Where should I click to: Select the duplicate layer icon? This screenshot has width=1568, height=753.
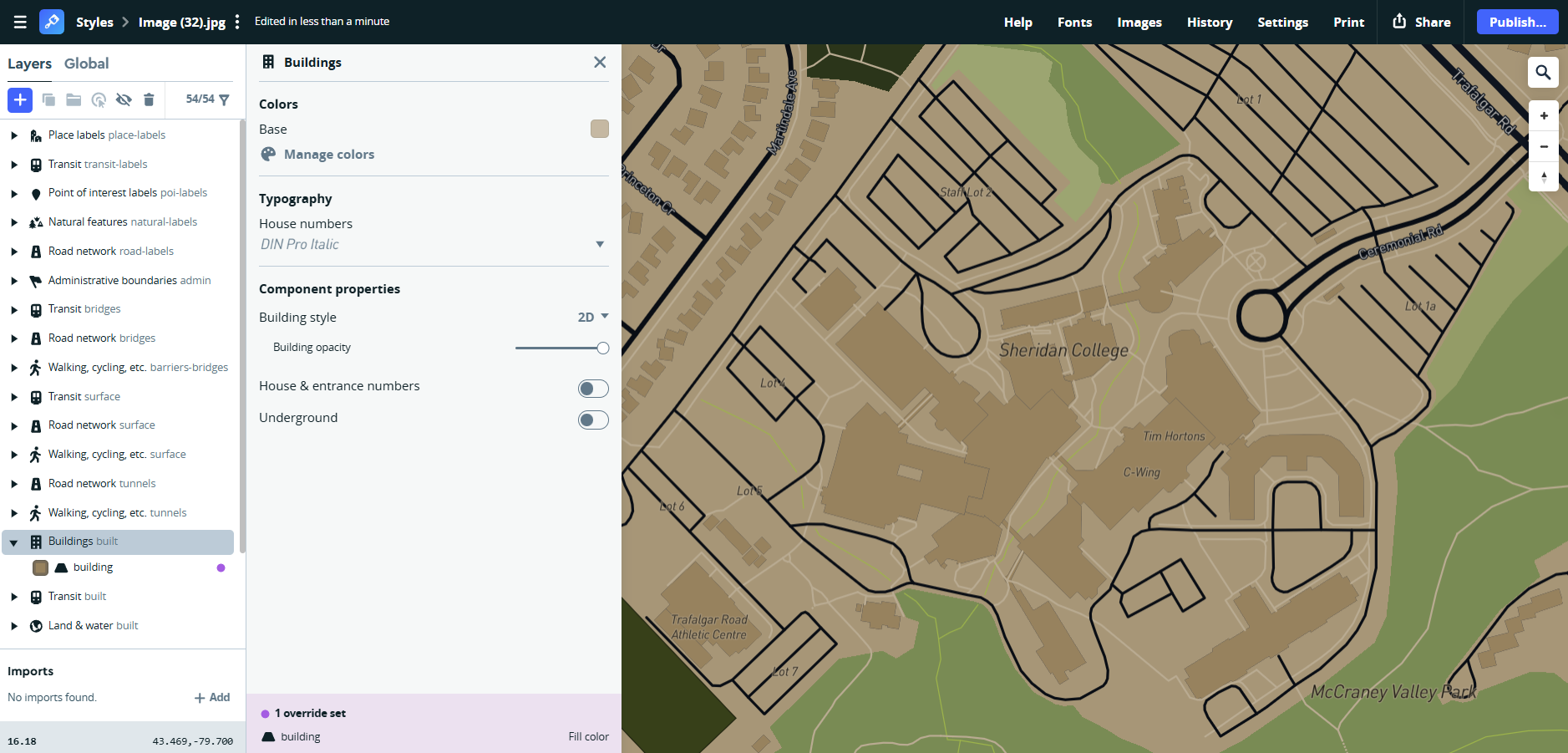point(48,99)
